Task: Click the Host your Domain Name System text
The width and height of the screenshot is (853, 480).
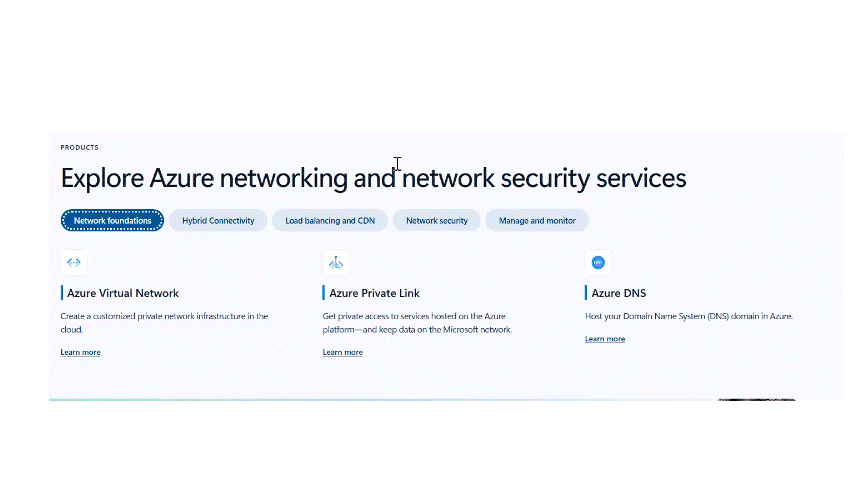Action: point(689,316)
